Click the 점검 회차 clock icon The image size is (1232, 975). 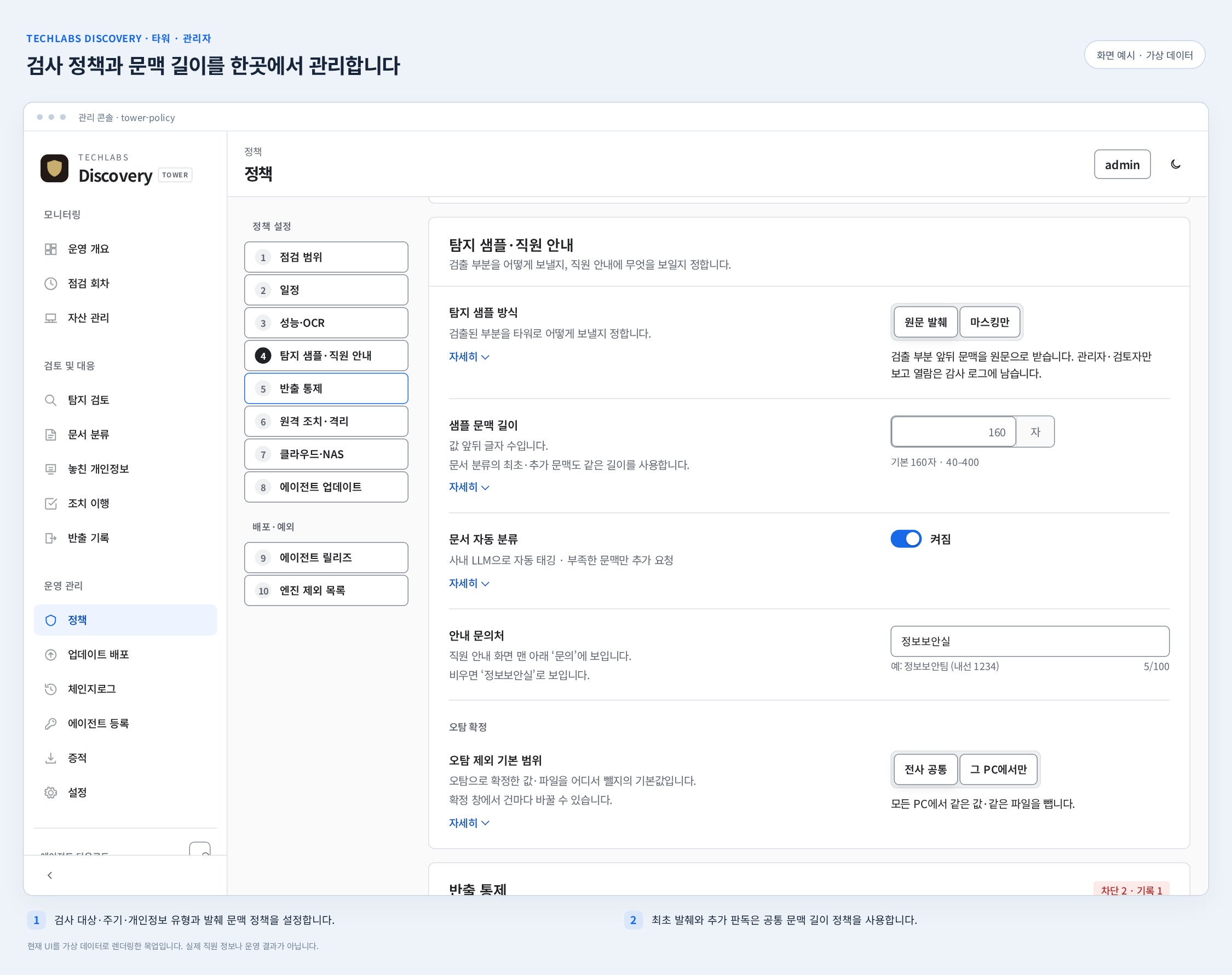coord(51,284)
